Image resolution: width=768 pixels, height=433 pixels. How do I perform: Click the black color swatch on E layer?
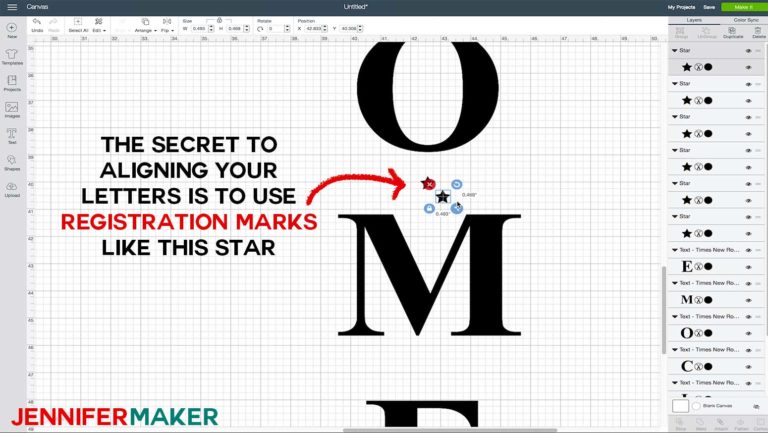pyautogui.click(x=708, y=266)
